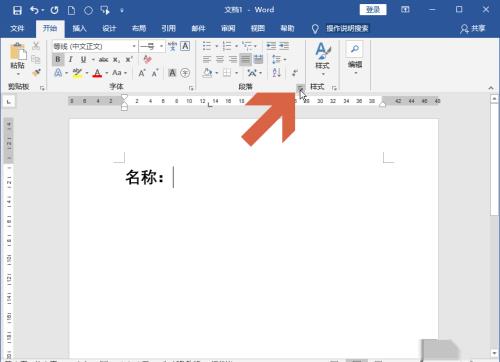Click the Bullets list icon
Image resolution: width=500 pixels, height=362 pixels.
click(207, 46)
